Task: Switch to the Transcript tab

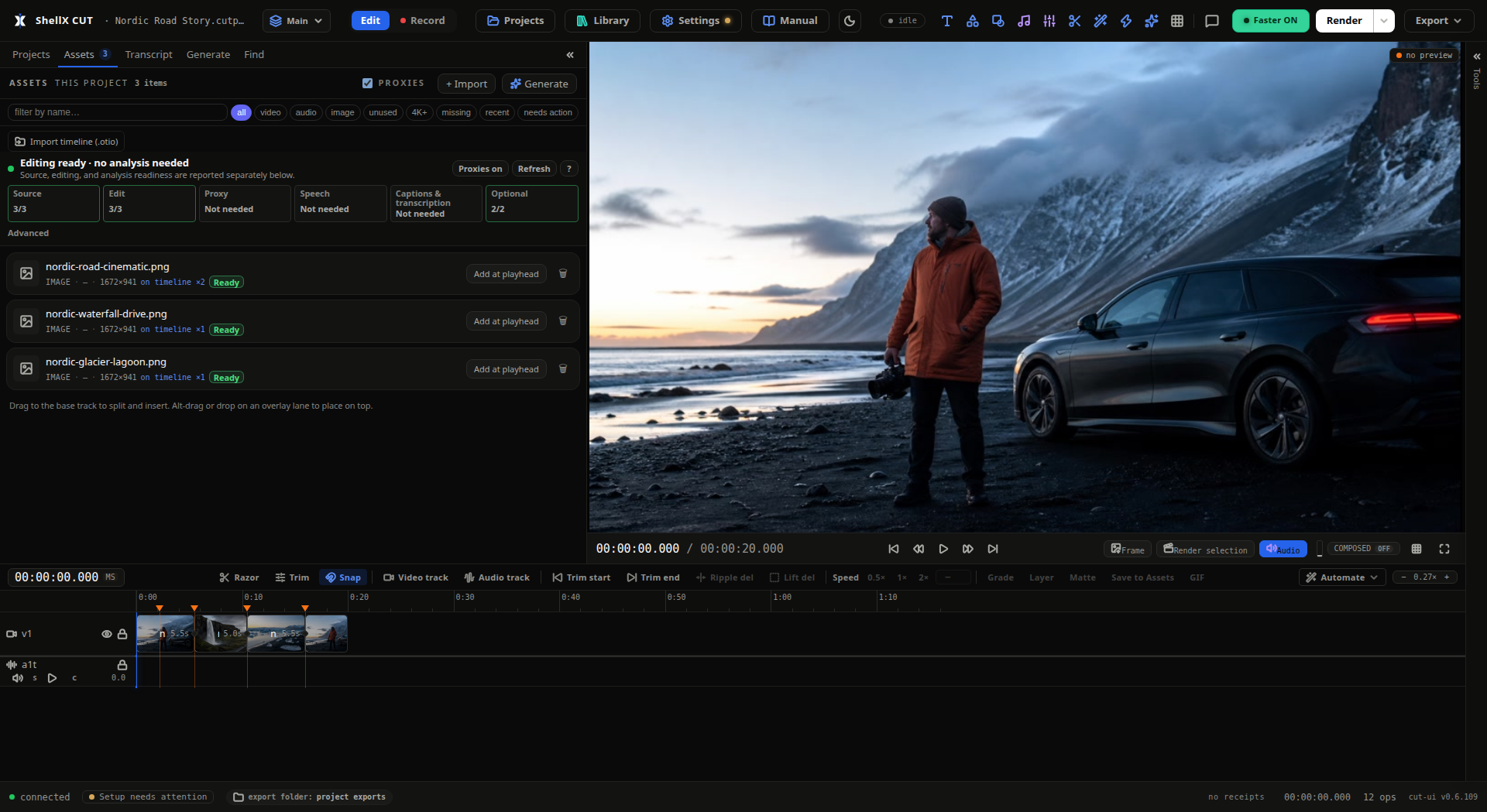Action: (x=149, y=55)
